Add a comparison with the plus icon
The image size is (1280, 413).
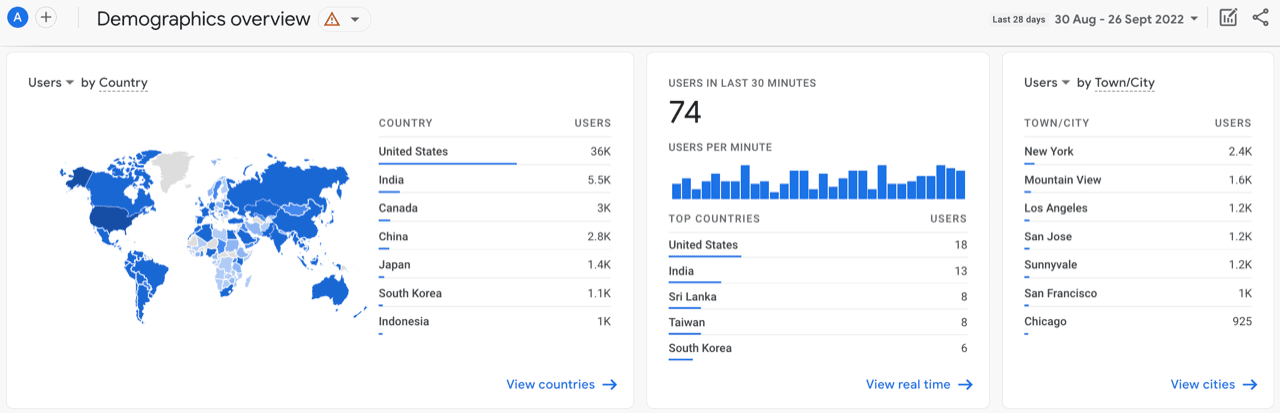46,18
